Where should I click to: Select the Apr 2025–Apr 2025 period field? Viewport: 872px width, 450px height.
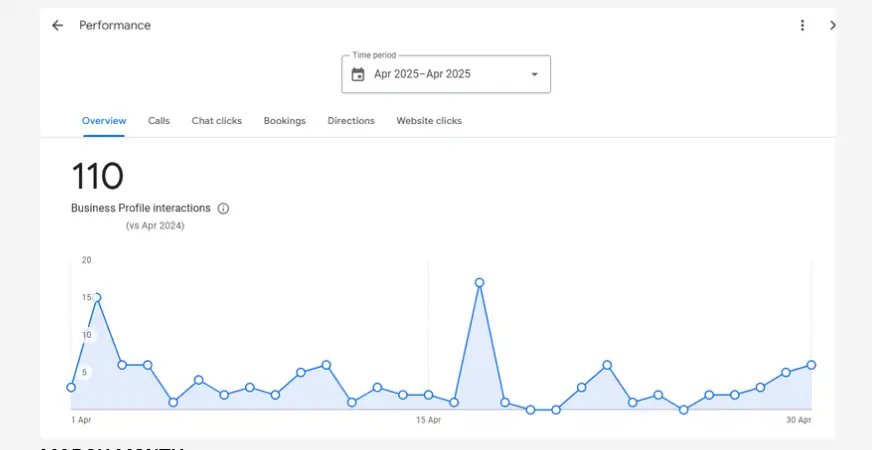tap(422, 74)
